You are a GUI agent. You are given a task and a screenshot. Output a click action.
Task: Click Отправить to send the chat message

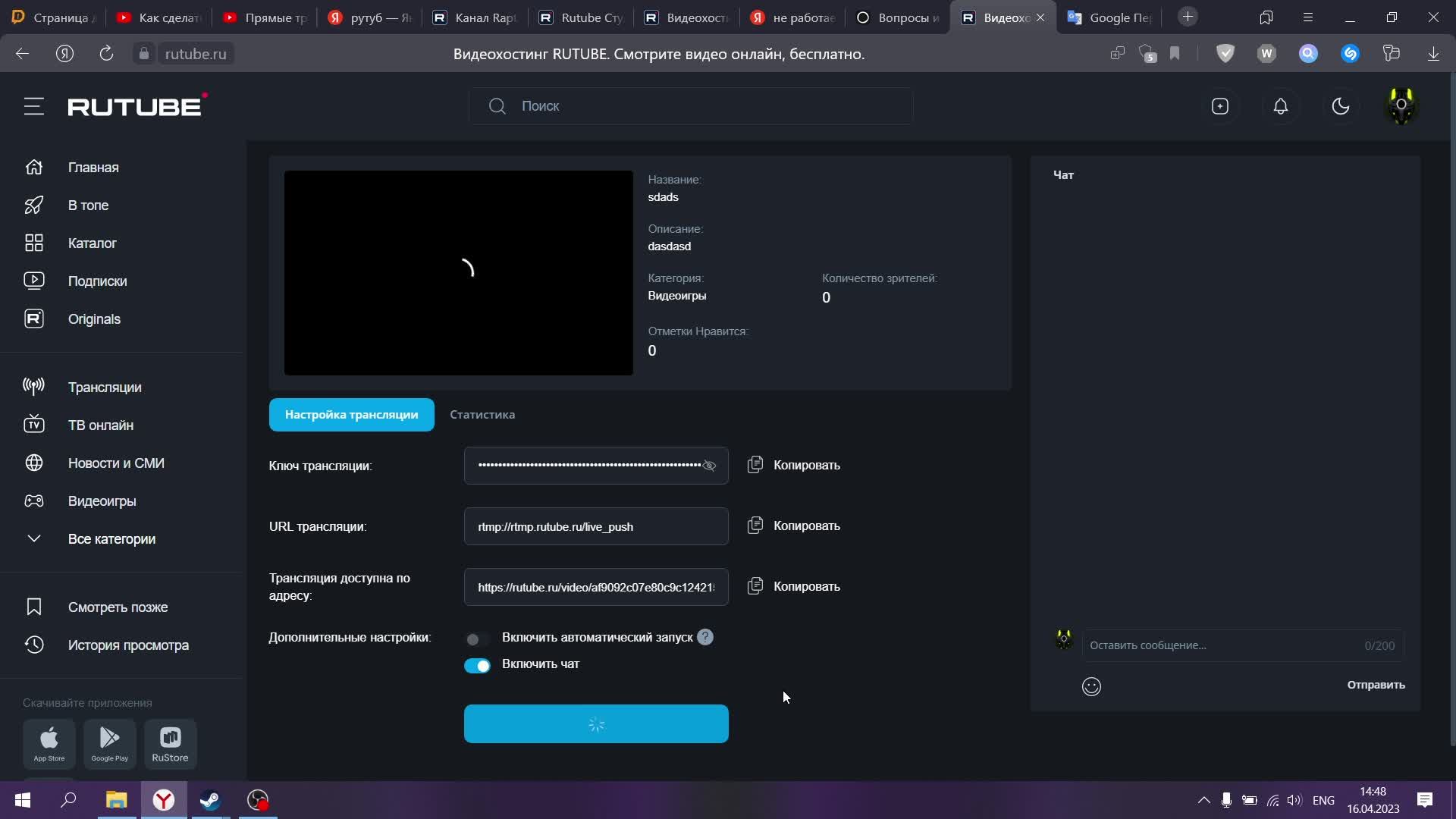pyautogui.click(x=1376, y=685)
